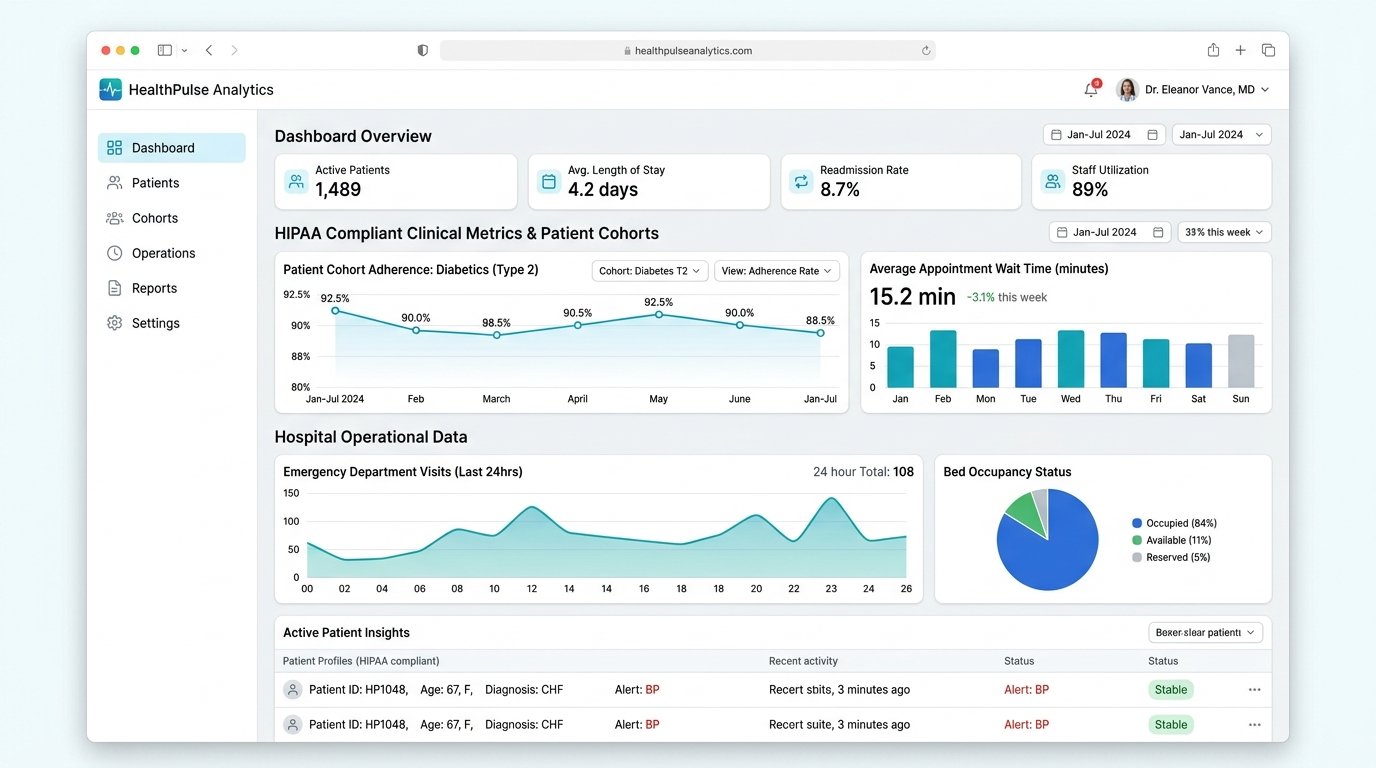
Task: Click the Recent activity column header
Action: click(803, 661)
